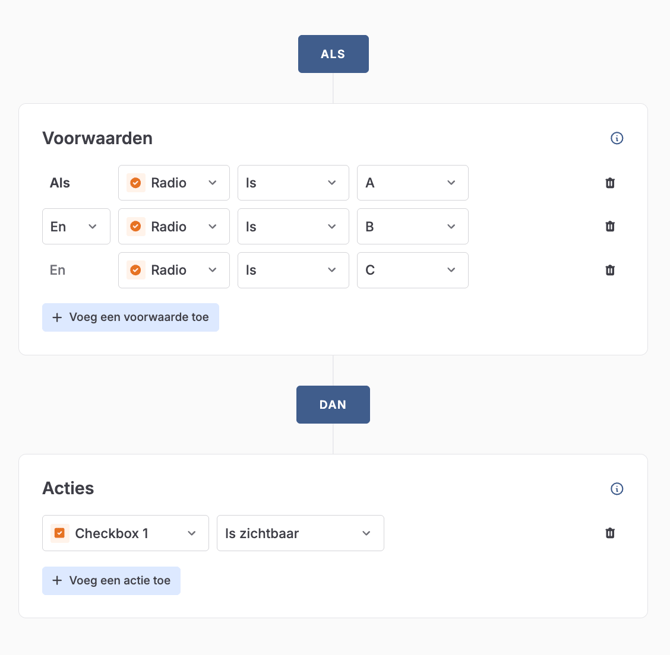Open the Is operator dropdown in second row
The width and height of the screenshot is (670, 655).
(x=293, y=227)
